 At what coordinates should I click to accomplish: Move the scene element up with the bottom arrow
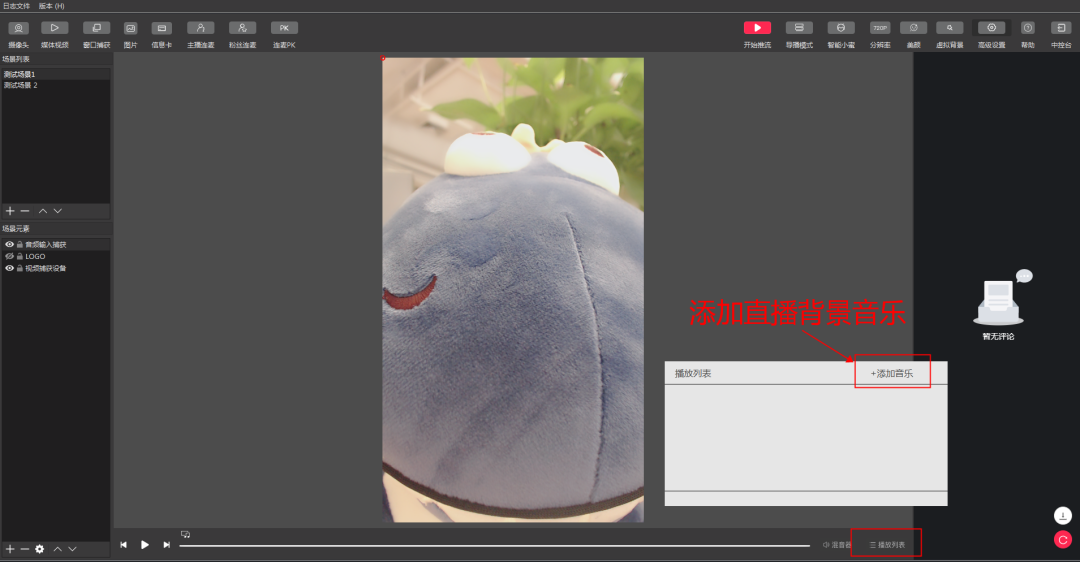pos(58,549)
